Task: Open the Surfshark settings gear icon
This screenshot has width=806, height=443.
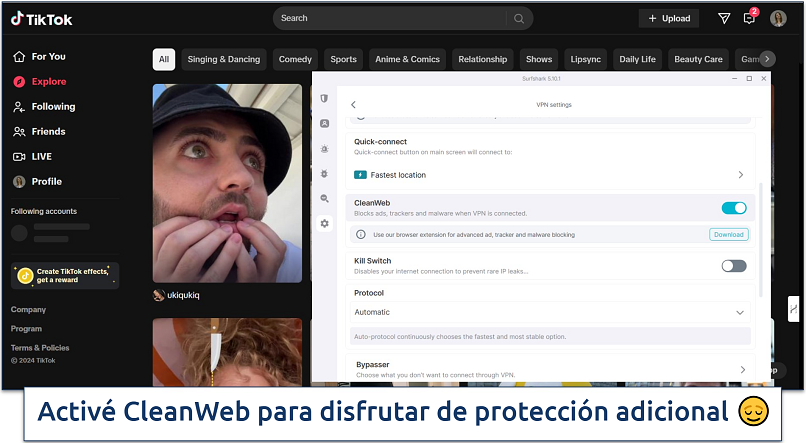Action: pos(324,223)
